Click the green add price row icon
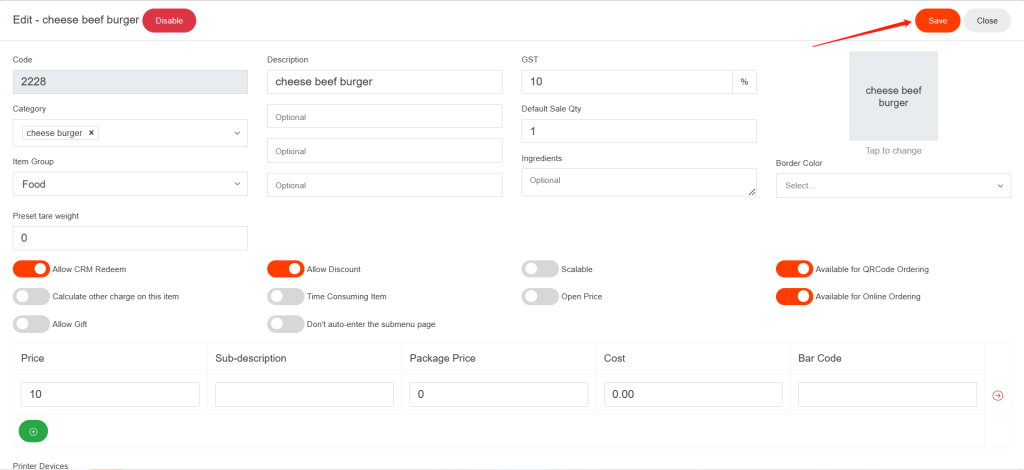 [x=33, y=431]
